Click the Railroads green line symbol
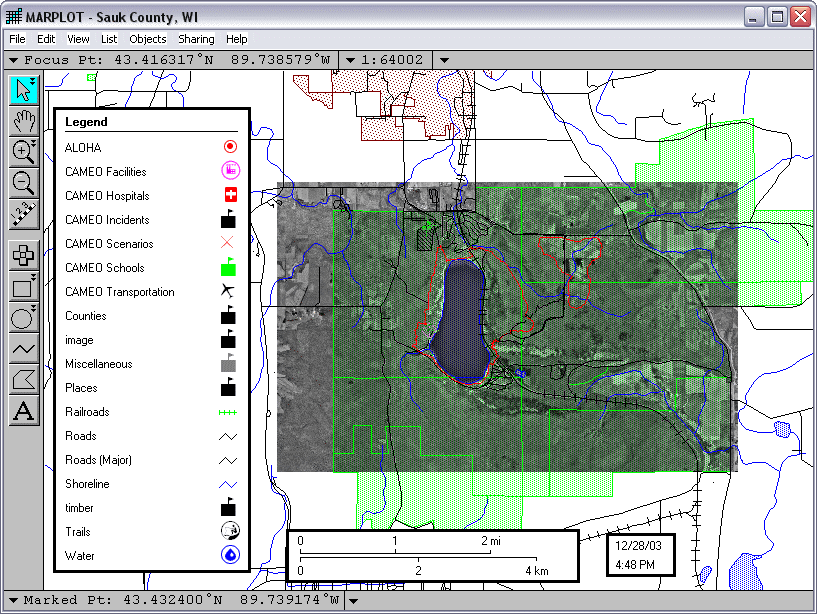 point(228,413)
